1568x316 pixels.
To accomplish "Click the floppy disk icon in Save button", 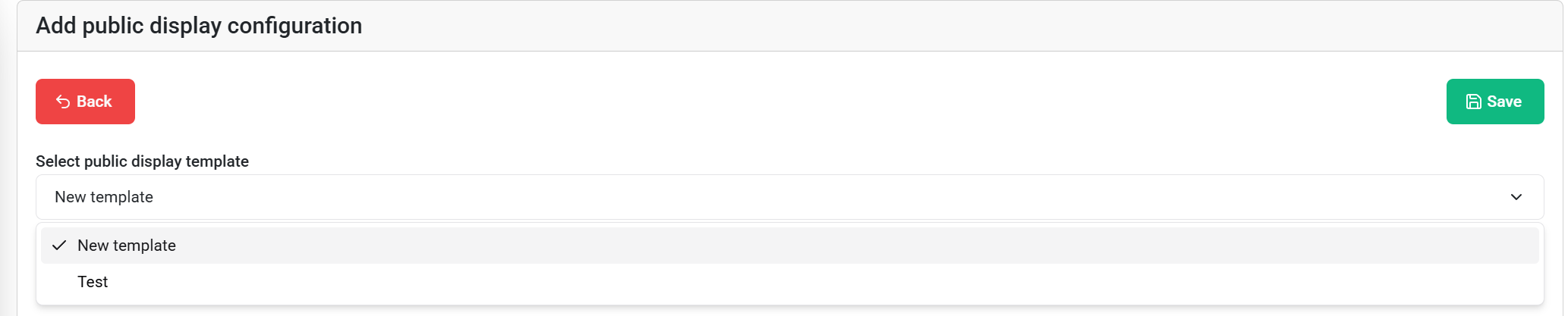I will [1473, 102].
